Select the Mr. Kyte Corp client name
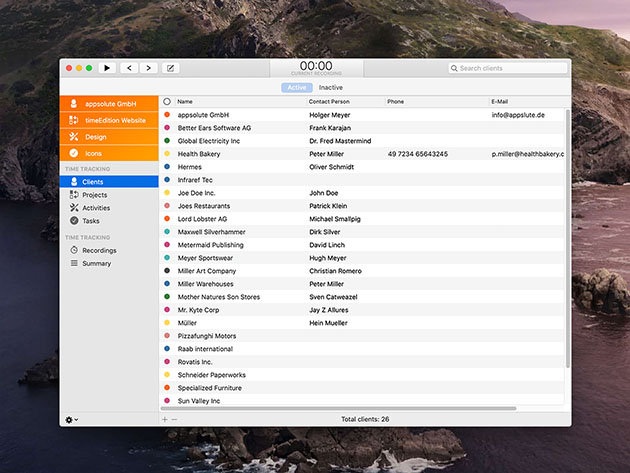Screen dimensions: 630x473 pos(198,310)
